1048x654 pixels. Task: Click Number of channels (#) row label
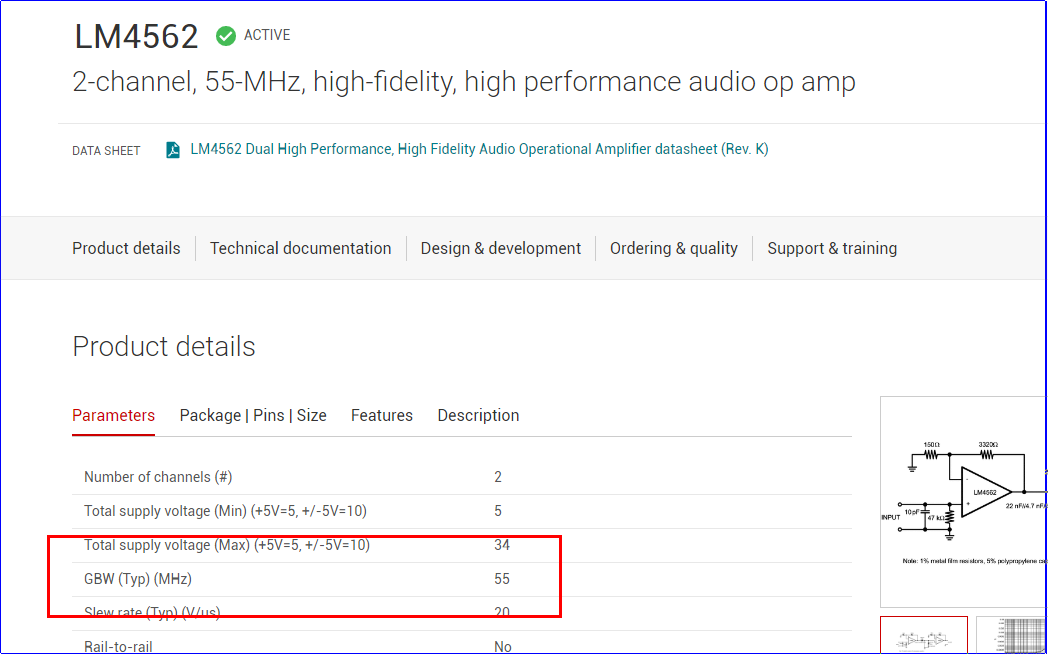point(158,477)
